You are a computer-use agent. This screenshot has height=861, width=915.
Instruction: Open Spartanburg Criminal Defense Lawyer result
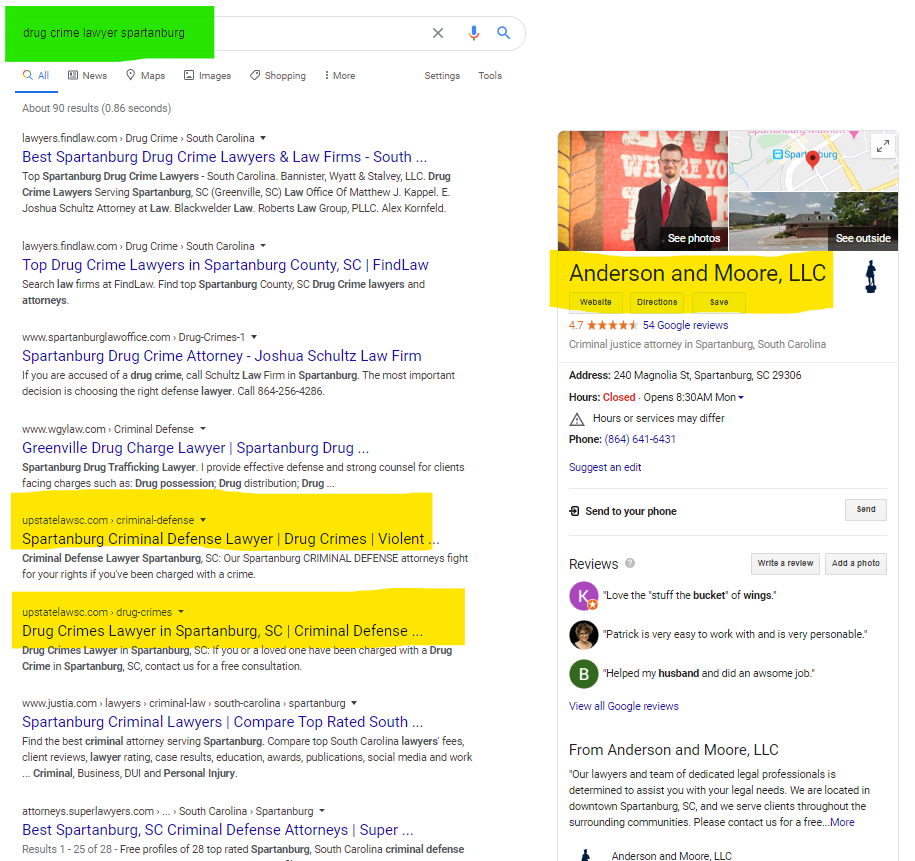click(x=231, y=539)
